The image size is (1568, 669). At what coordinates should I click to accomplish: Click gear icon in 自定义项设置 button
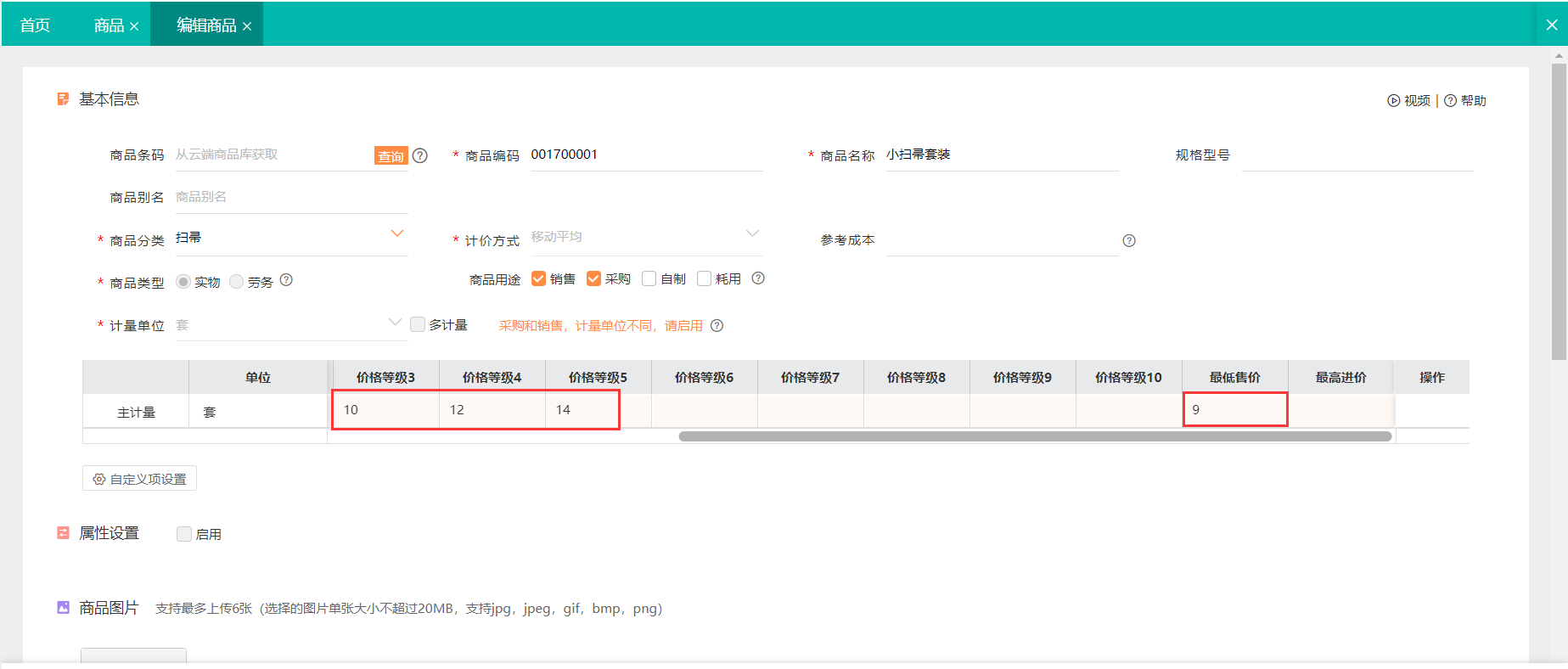pos(99,479)
